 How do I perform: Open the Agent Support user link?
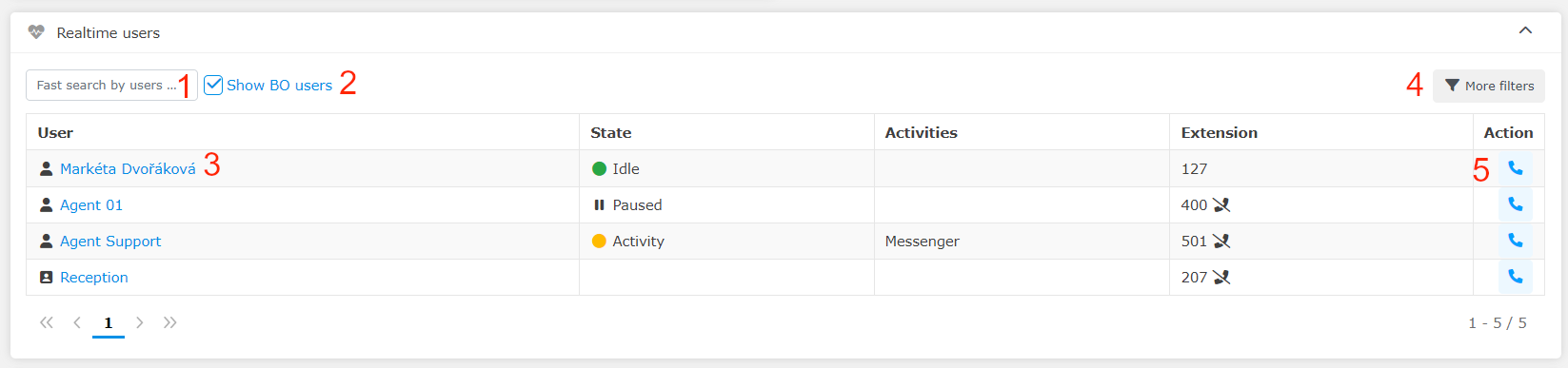tap(110, 241)
